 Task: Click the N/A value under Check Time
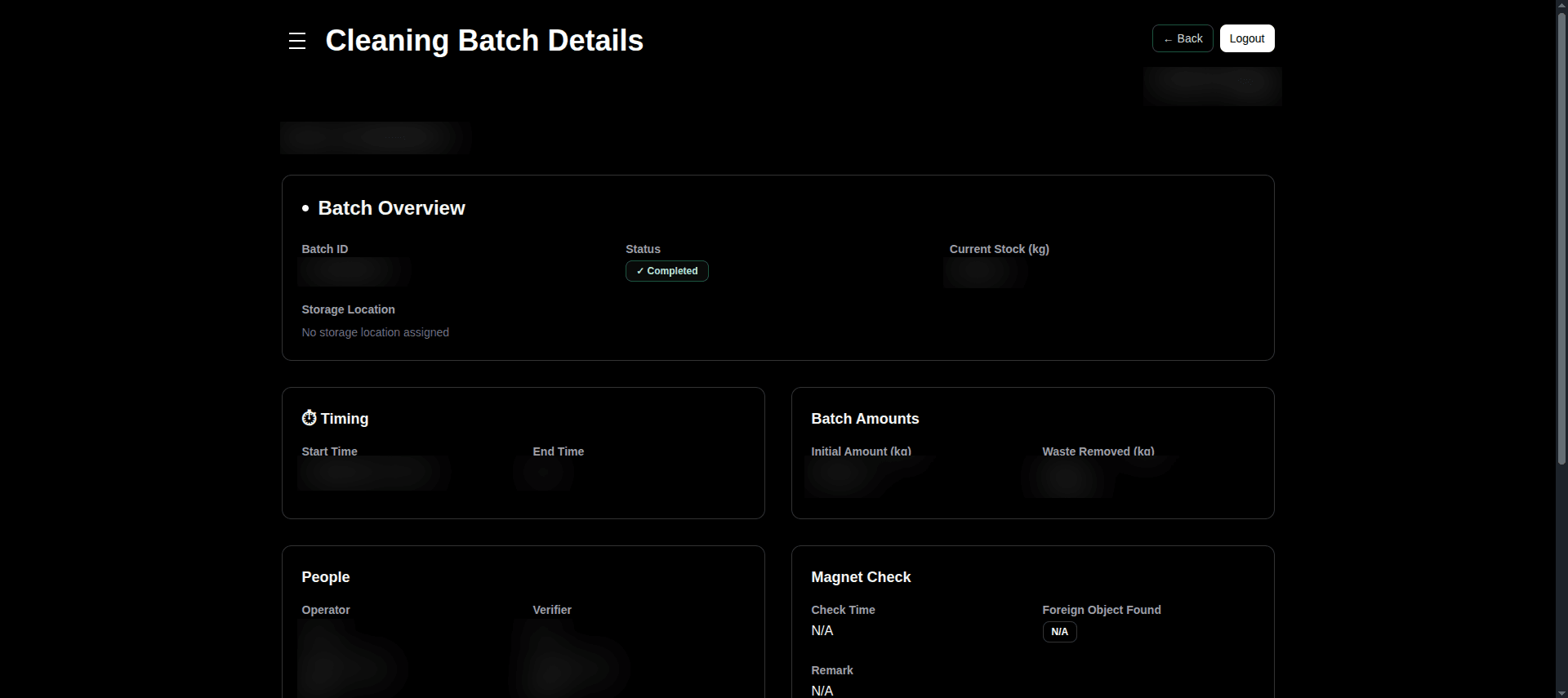pos(822,631)
